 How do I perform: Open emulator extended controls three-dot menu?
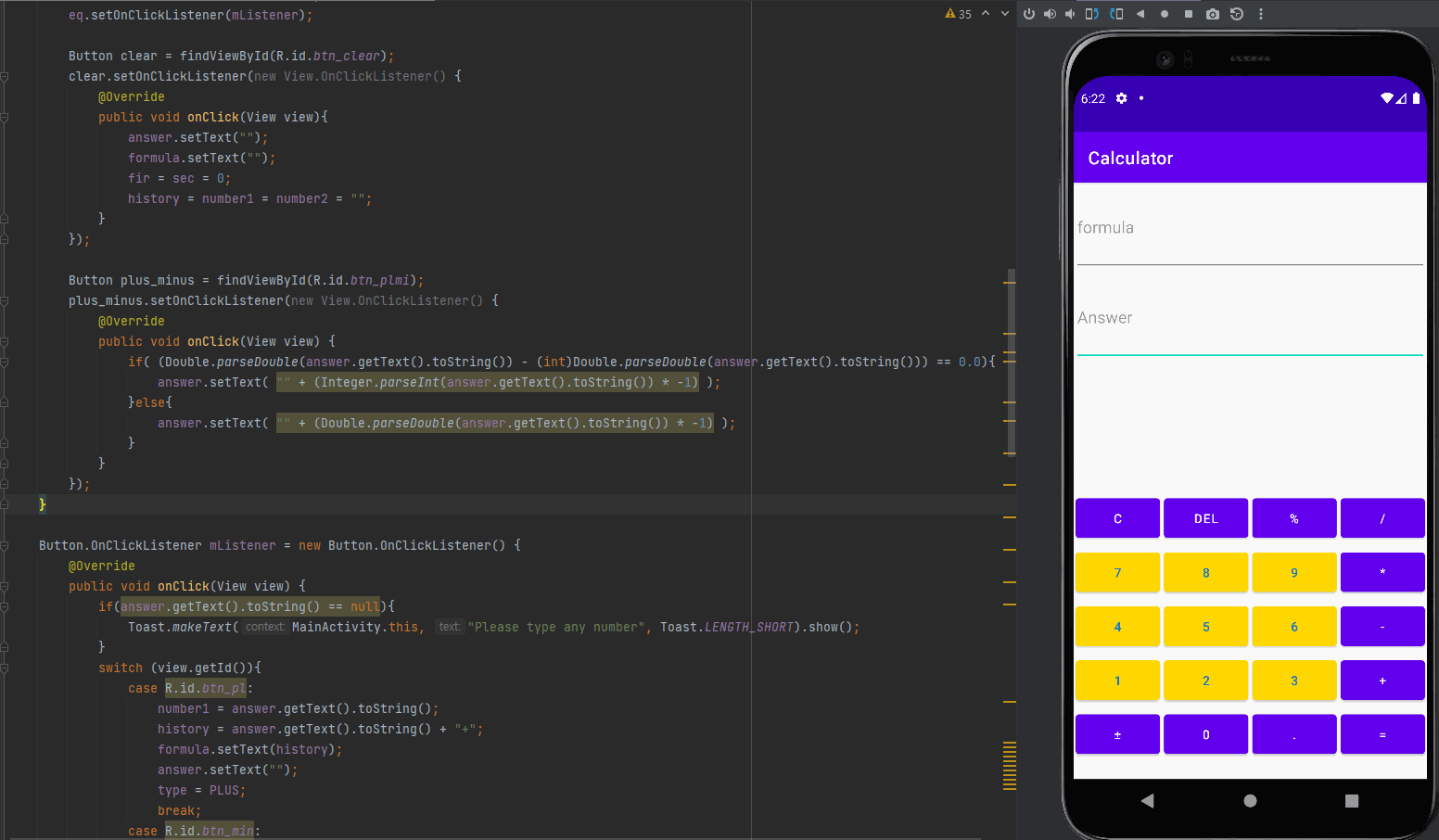coord(1261,14)
